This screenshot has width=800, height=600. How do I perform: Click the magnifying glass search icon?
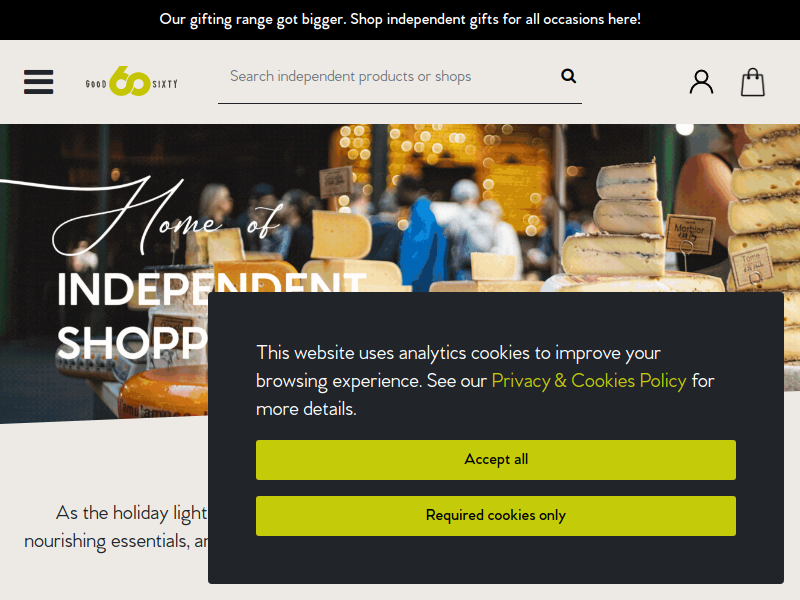point(568,76)
